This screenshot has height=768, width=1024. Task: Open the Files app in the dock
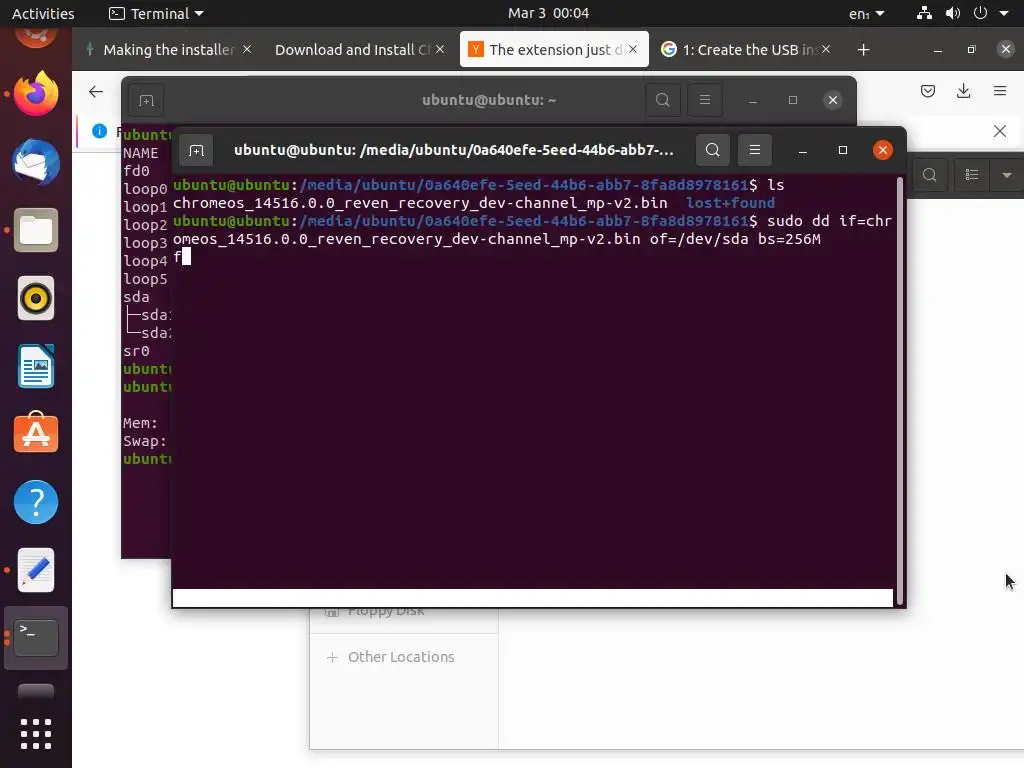pos(36,230)
